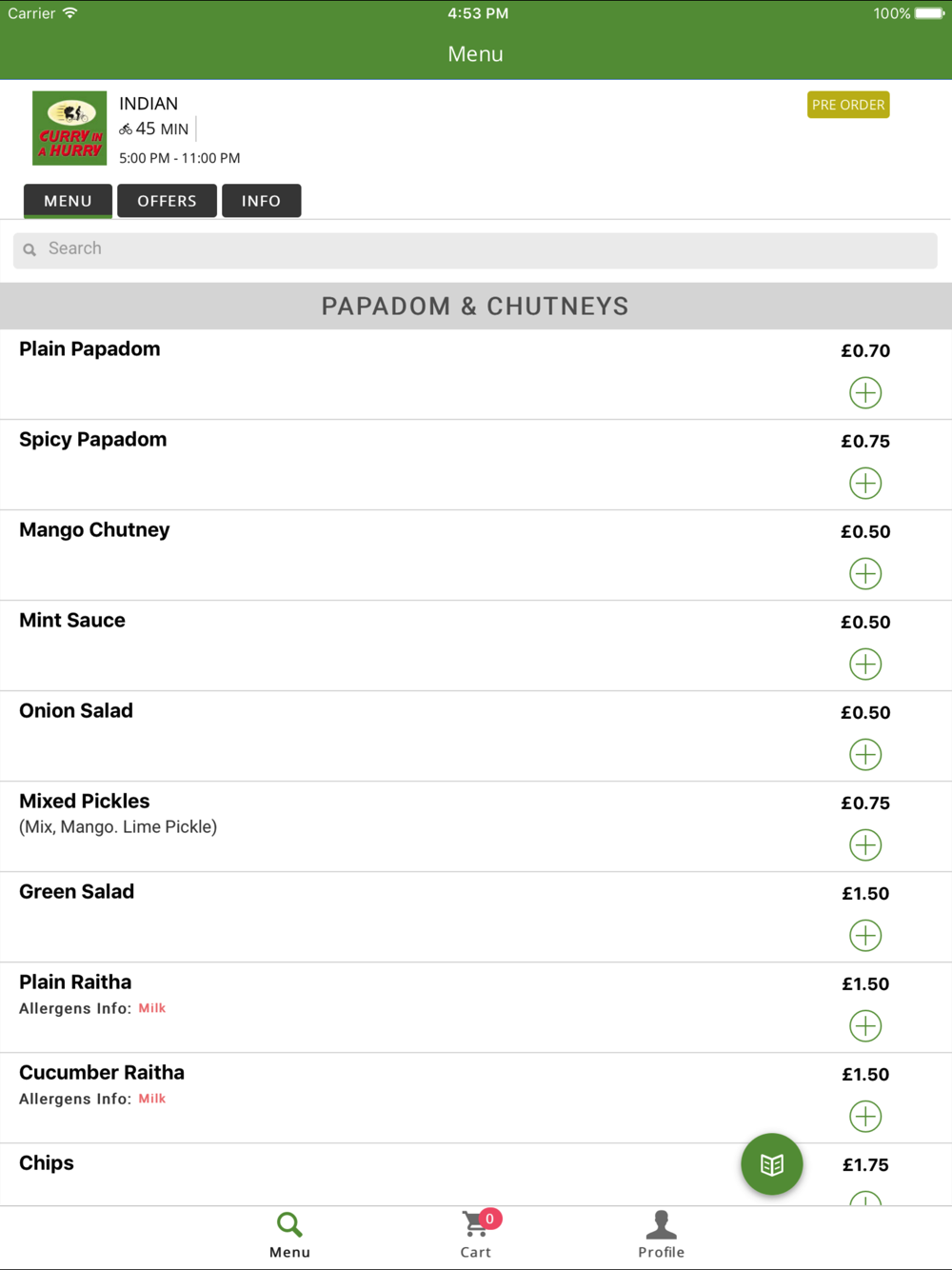Select the MENU tab button
Image resolution: width=952 pixels, height=1270 pixels.
[x=68, y=201]
